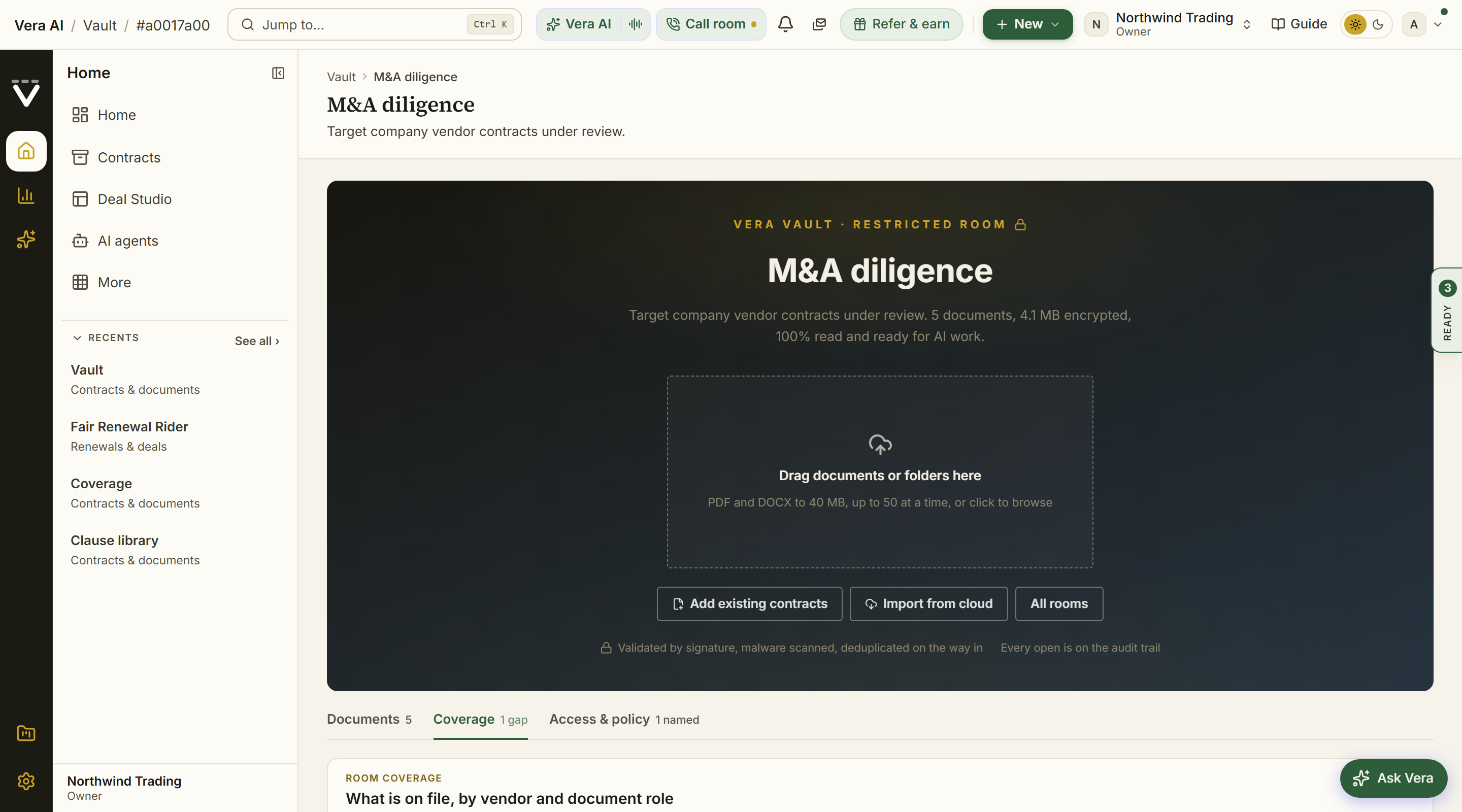Open recent item Vault
This screenshot has height=812, width=1462.
[x=175, y=380]
